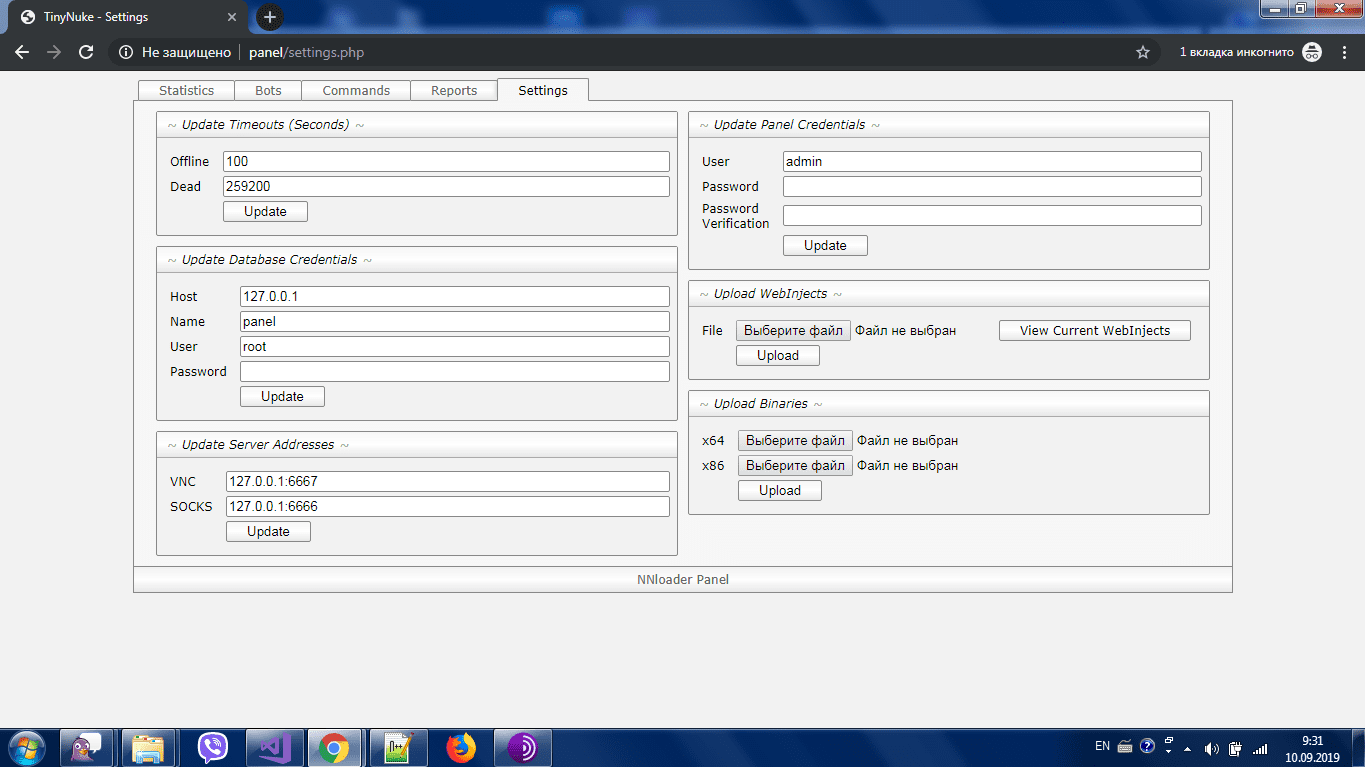The width and height of the screenshot is (1365, 767).
Task: Click the Show Desktop strip on the taskbar
Action: (1358, 747)
